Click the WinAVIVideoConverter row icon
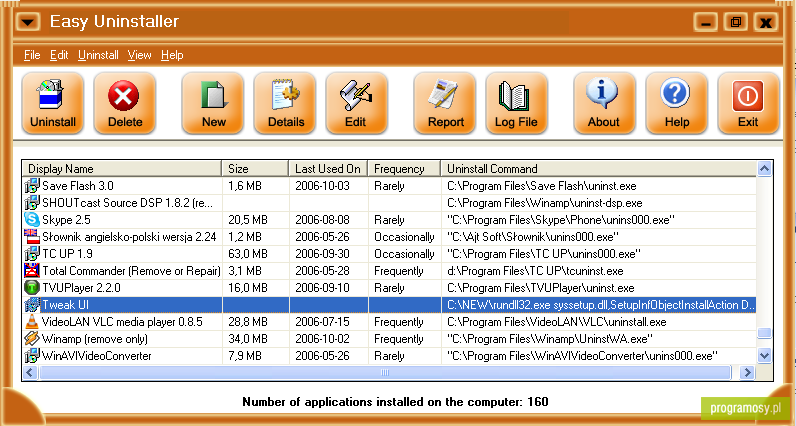796x426 pixels. pos(32,356)
